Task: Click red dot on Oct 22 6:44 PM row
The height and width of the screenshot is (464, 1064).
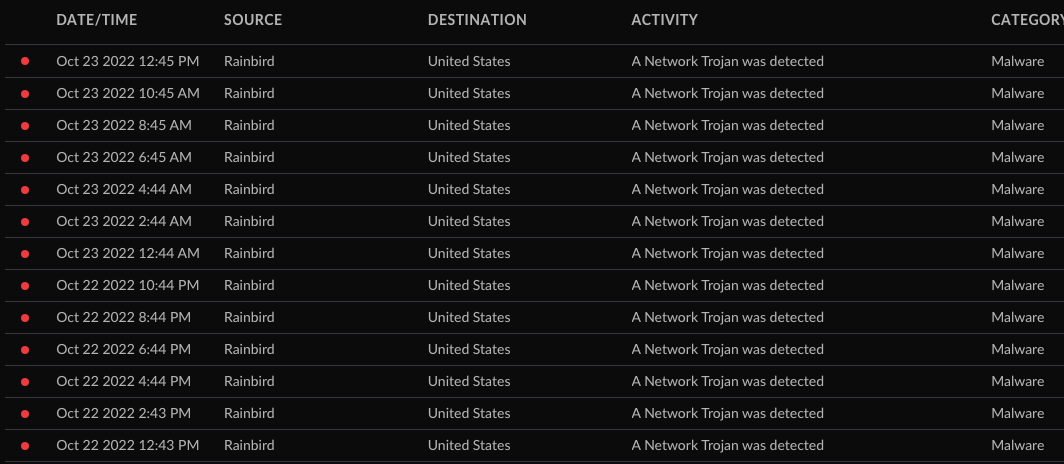Action: pos(25,350)
